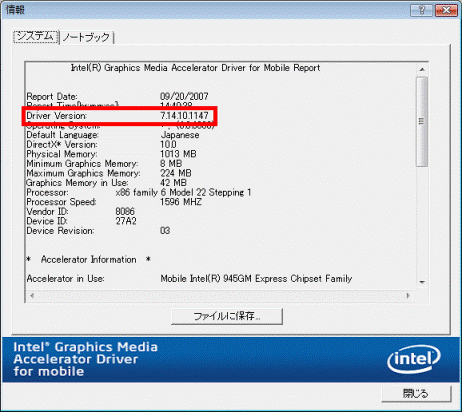Click the vertical scrollbar thumb
462x412 pixels.
click(x=422, y=121)
